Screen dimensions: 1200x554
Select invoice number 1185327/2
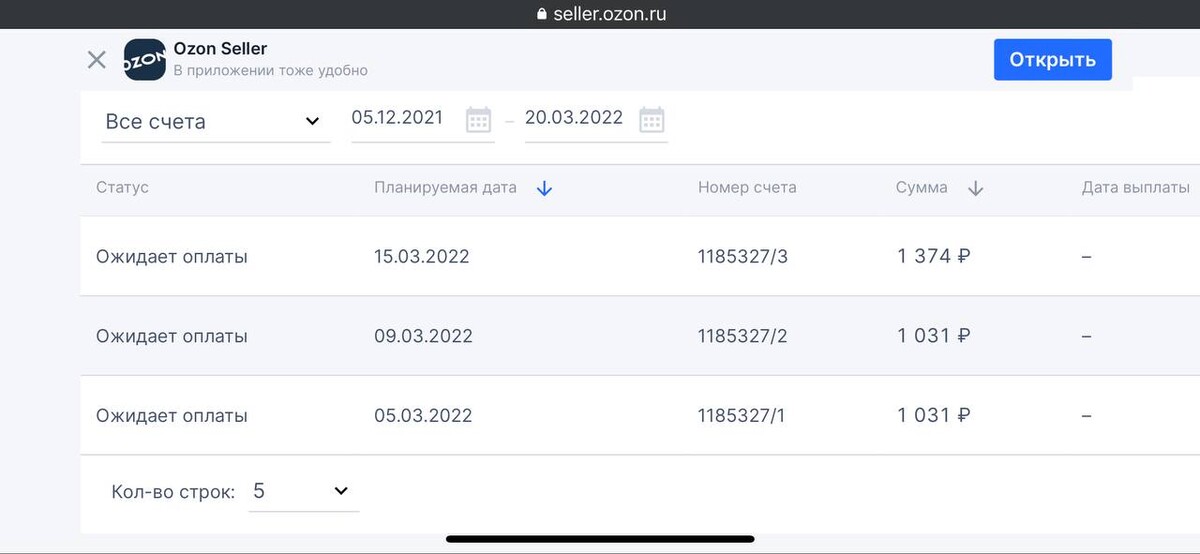[742, 336]
